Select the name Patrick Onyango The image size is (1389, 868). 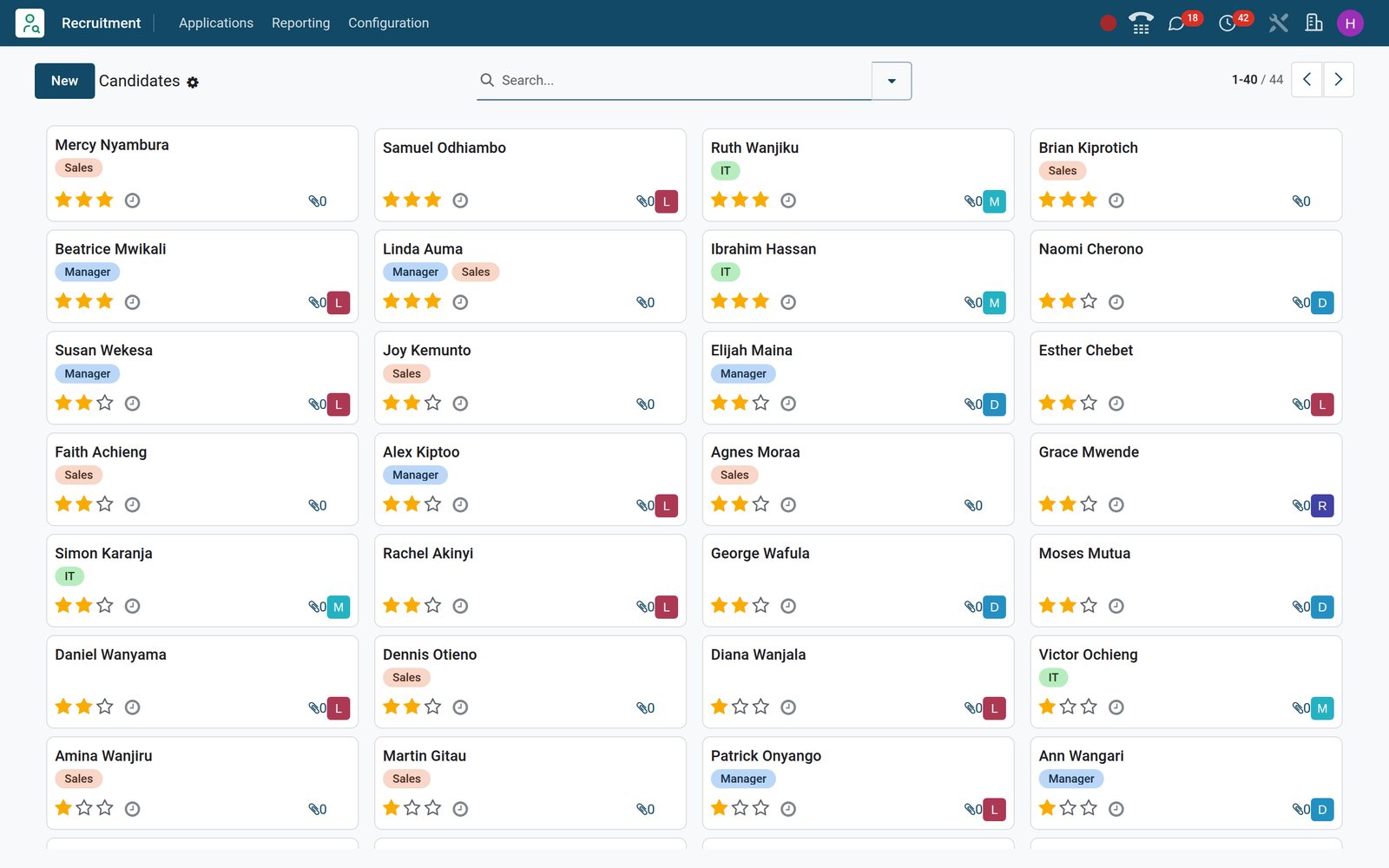[766, 756]
